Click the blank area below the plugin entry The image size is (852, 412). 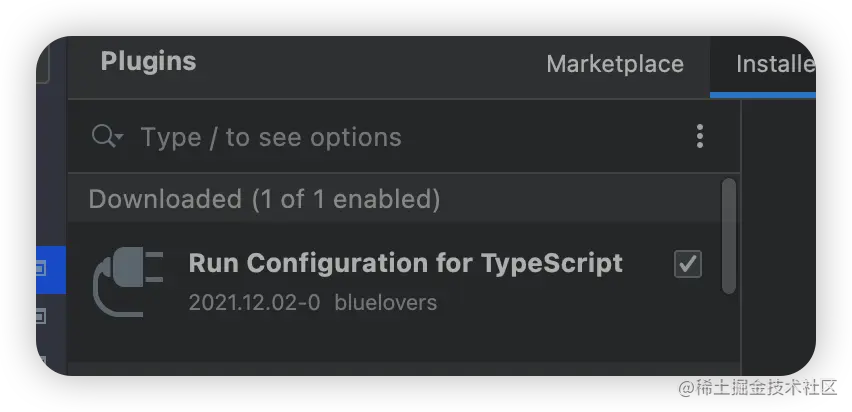(400, 345)
